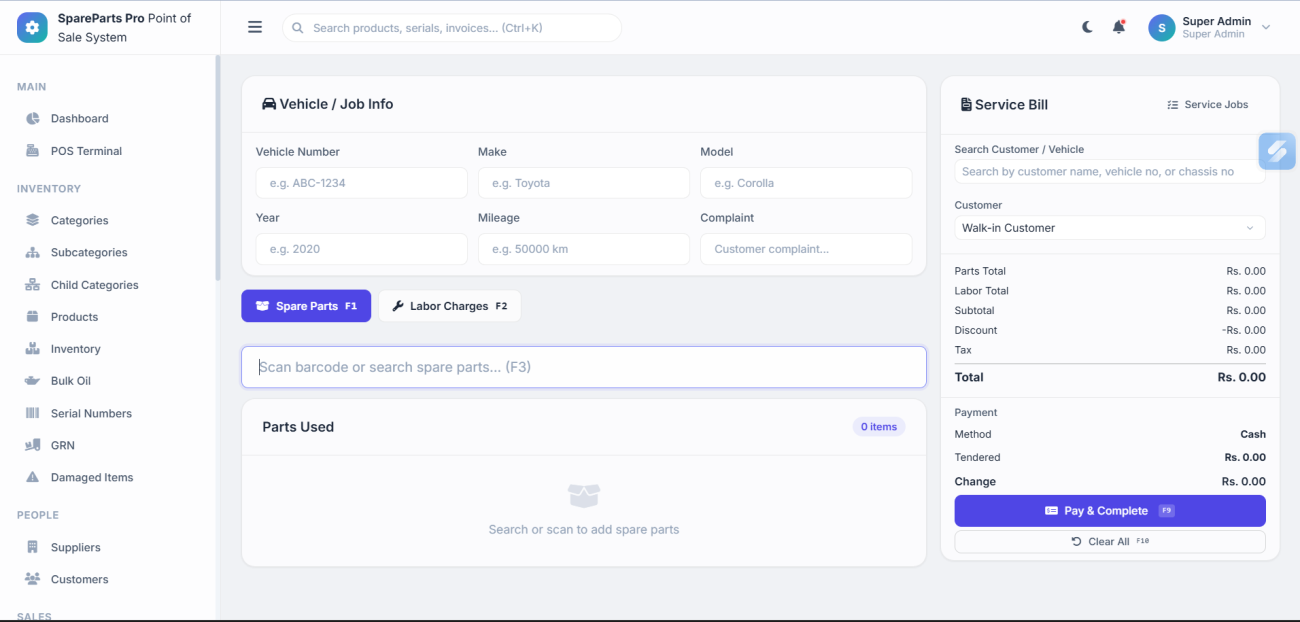Click the car icon in Vehicle / Job Info
Screen dimensions: 1300x622
[x=269, y=104]
